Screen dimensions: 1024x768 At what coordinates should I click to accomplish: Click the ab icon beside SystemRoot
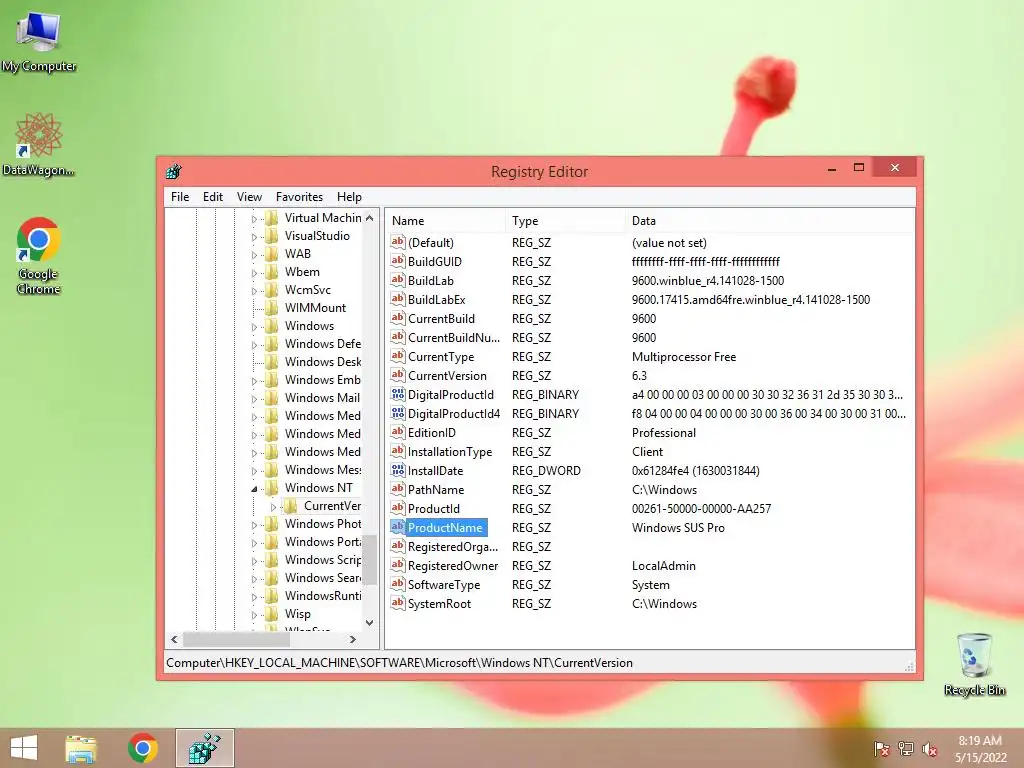coord(398,603)
